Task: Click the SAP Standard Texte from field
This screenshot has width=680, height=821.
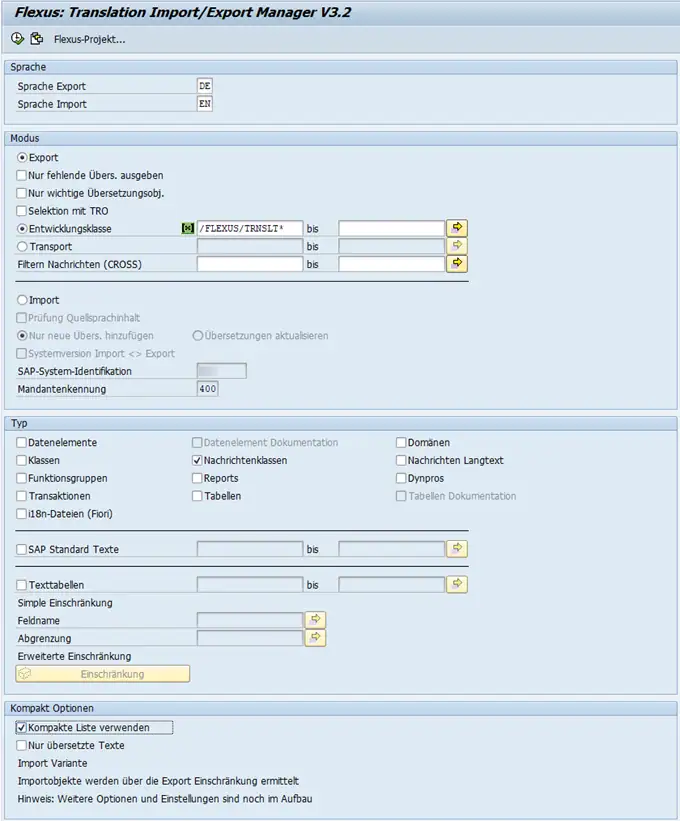Action: point(250,549)
